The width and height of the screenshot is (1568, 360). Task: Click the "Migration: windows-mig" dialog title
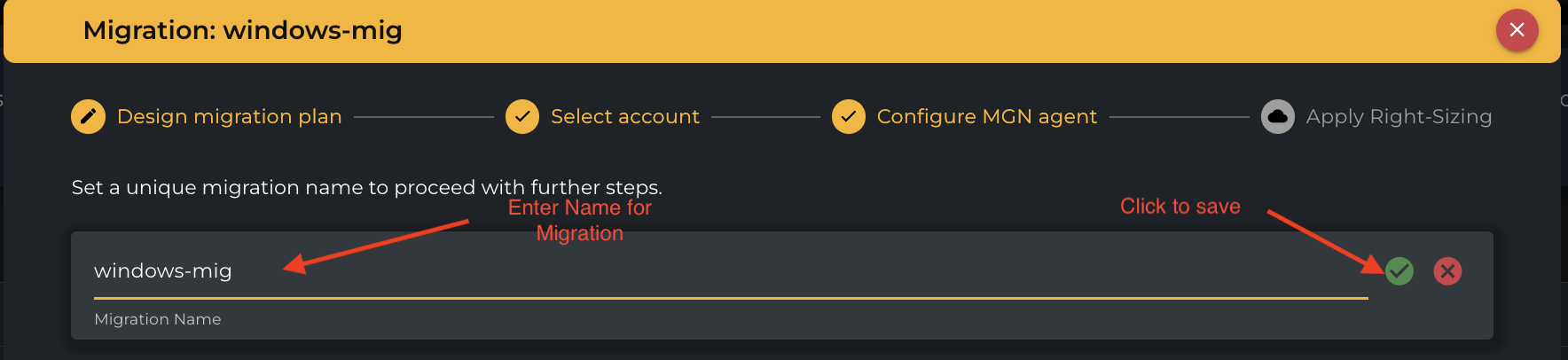pos(242,30)
